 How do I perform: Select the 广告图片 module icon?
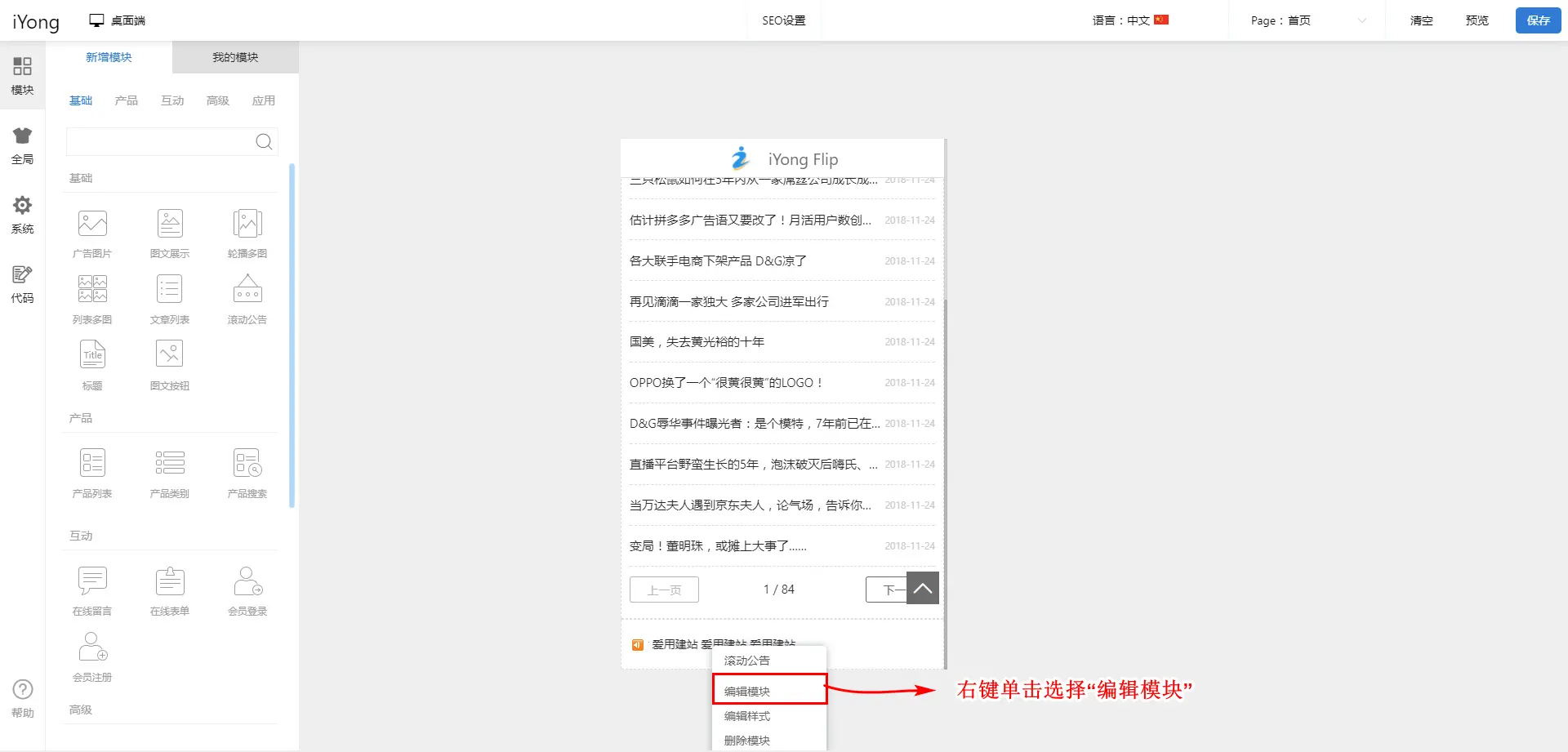[92, 224]
